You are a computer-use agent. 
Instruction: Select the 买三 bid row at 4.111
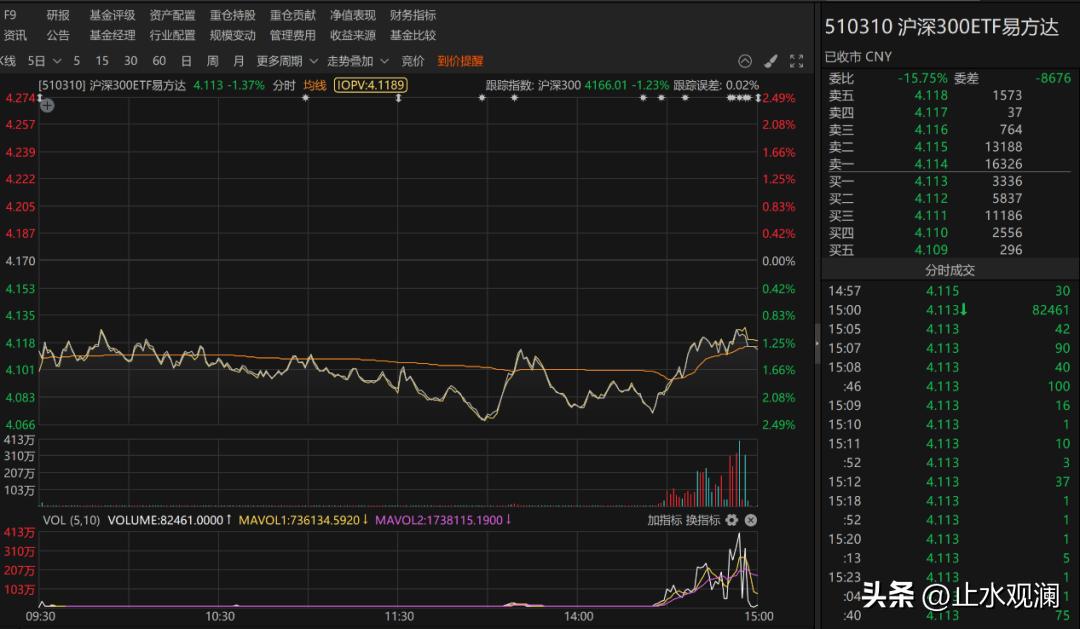(x=950, y=216)
